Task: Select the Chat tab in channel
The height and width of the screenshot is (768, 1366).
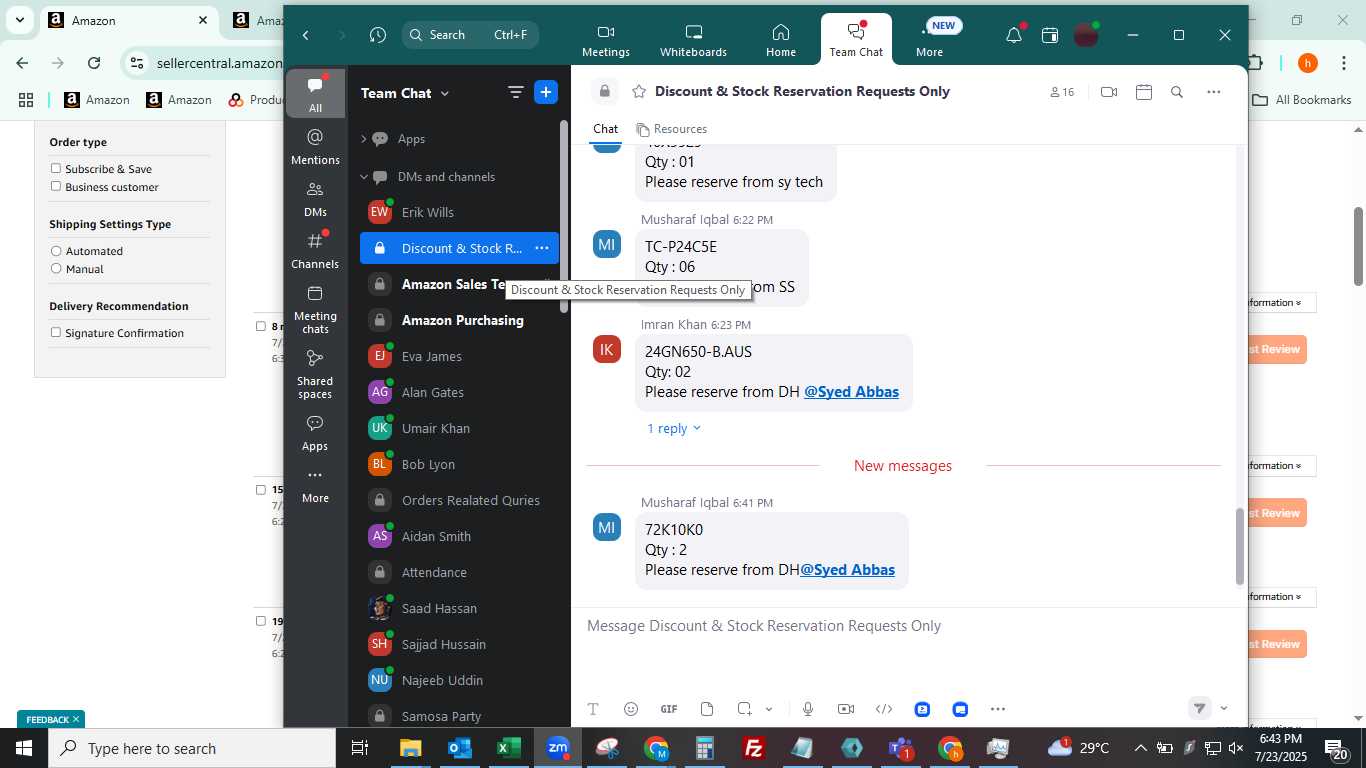Action: click(605, 129)
